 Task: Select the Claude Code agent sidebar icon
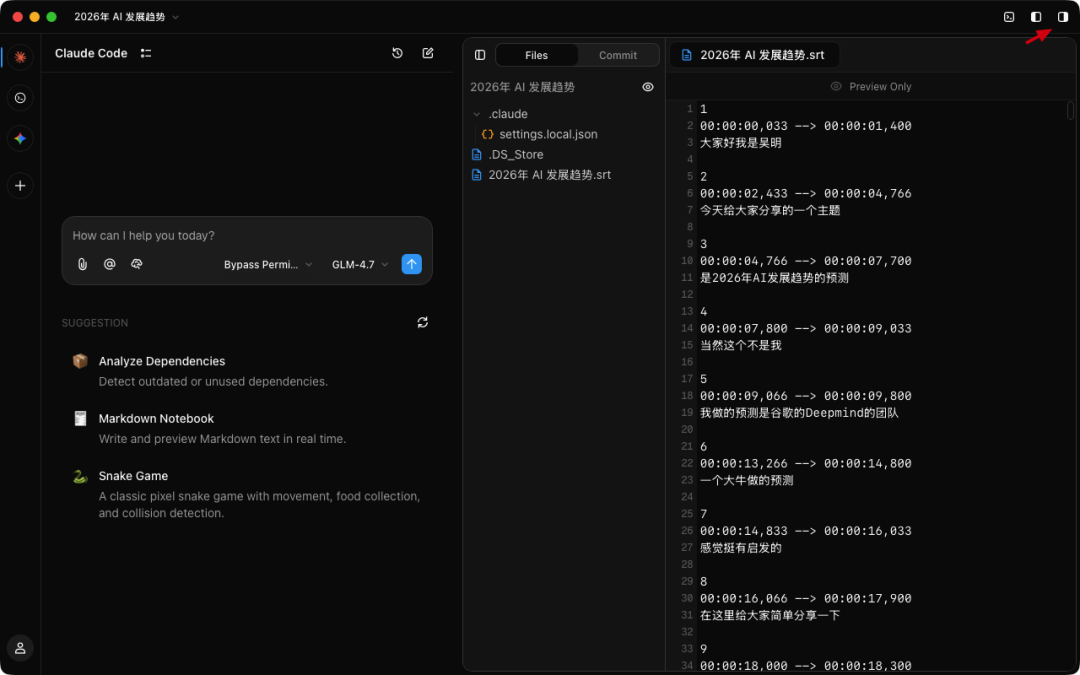click(x=20, y=57)
